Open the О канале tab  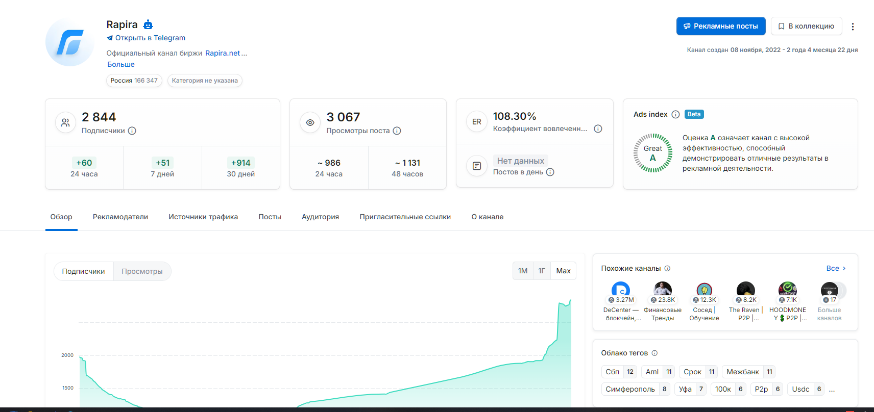tap(487, 217)
